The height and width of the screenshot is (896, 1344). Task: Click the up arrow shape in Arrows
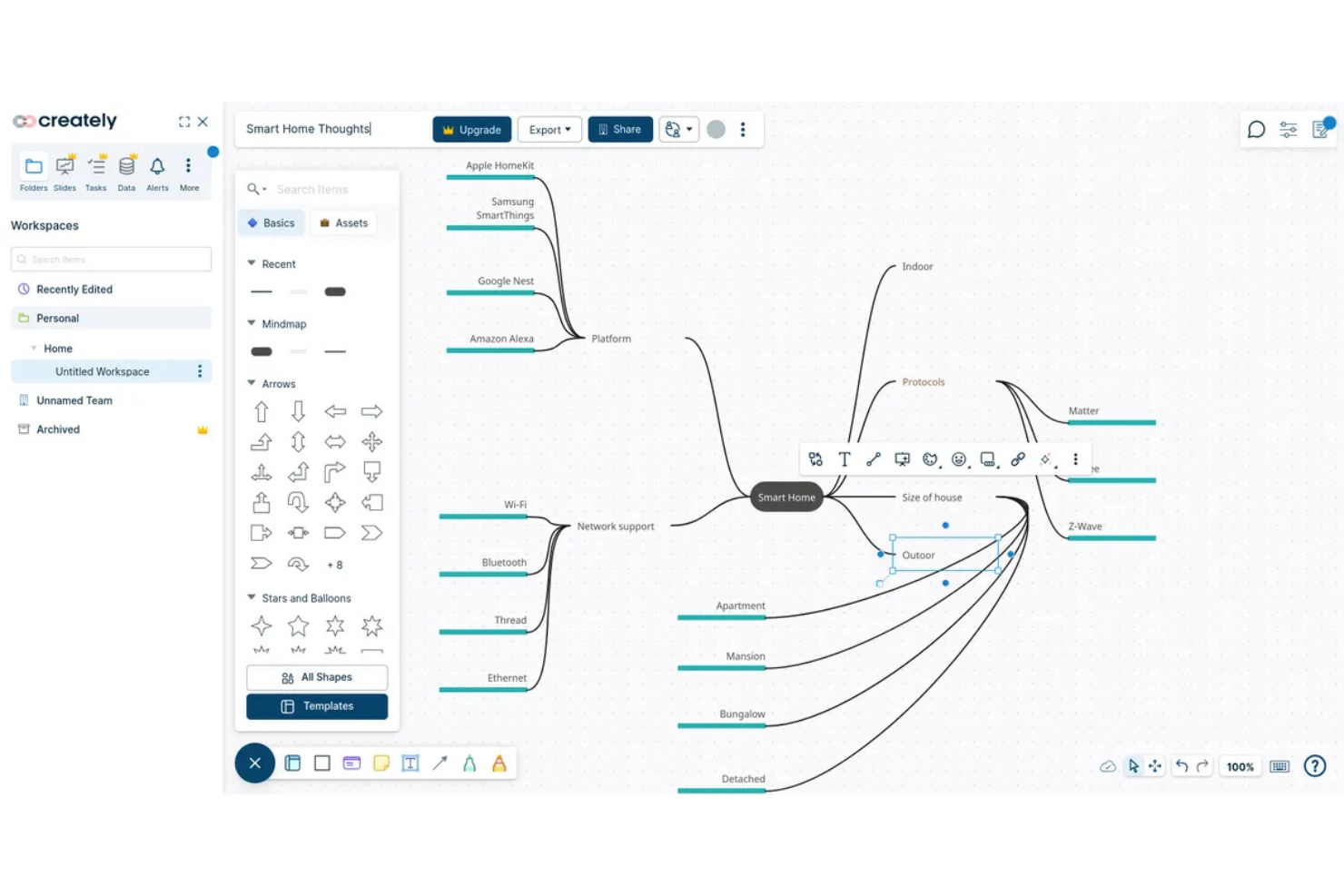point(262,411)
